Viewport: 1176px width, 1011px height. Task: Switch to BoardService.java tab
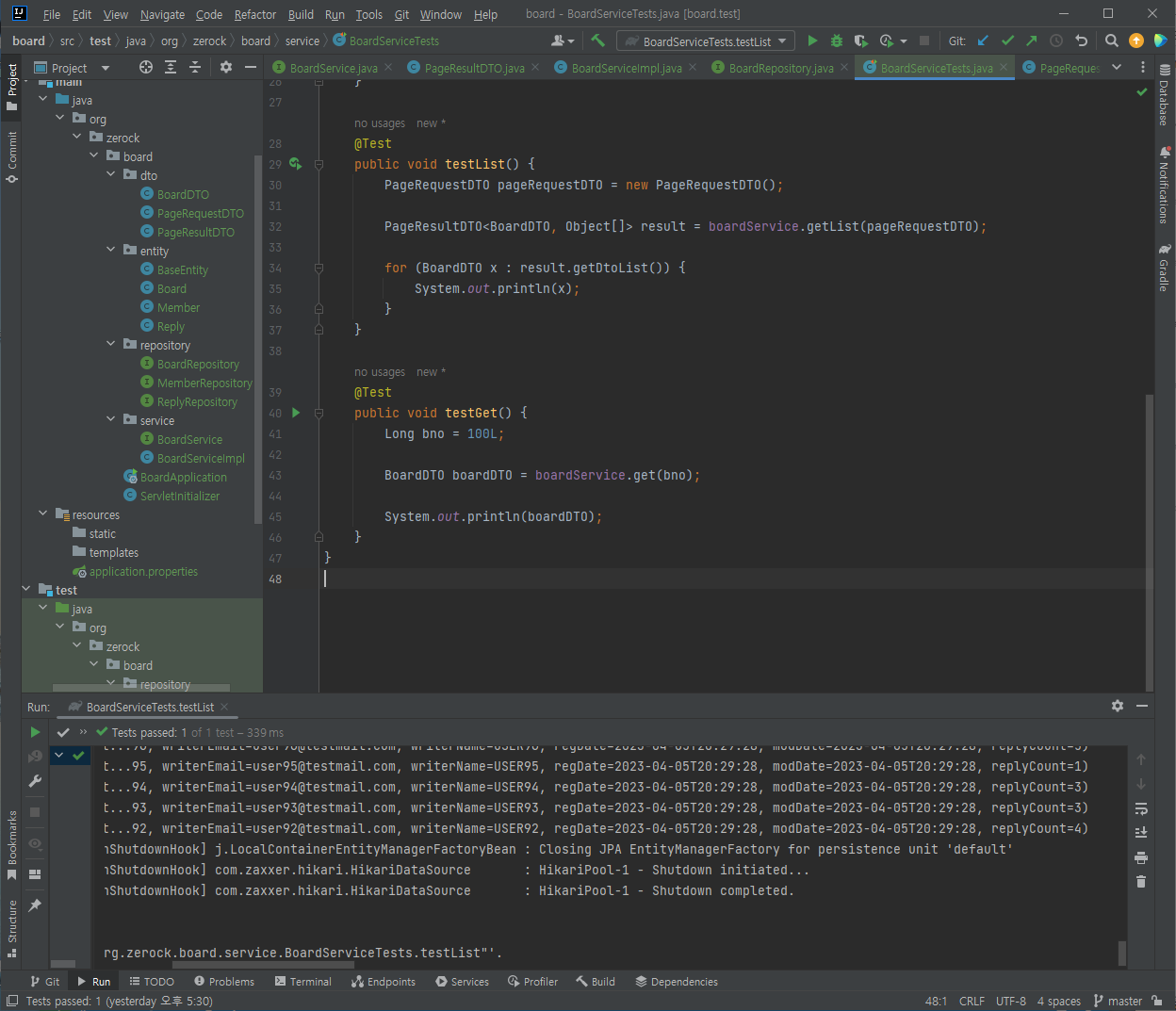pyautogui.click(x=334, y=68)
